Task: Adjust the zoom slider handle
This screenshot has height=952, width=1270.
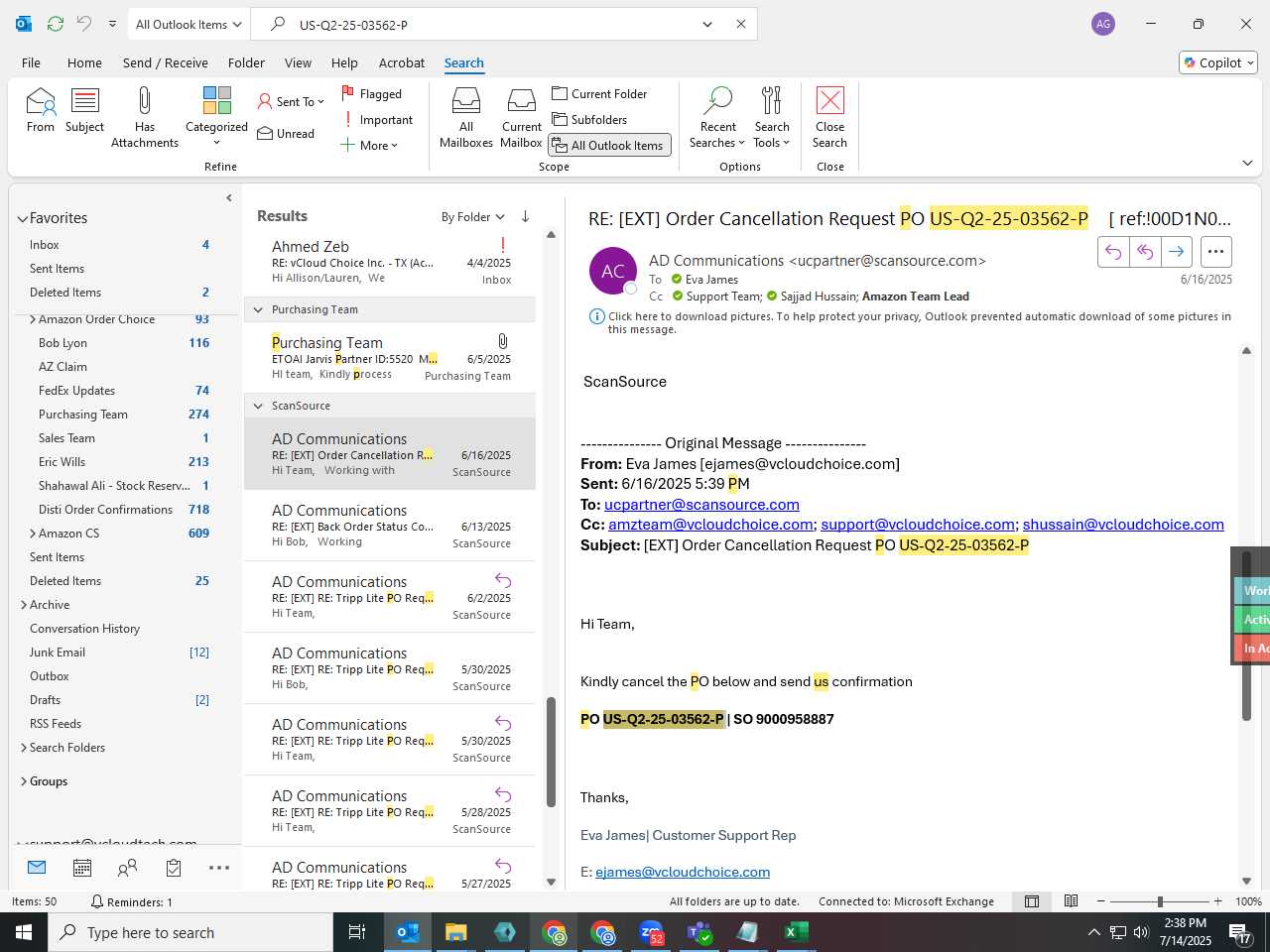Action: 1159,901
